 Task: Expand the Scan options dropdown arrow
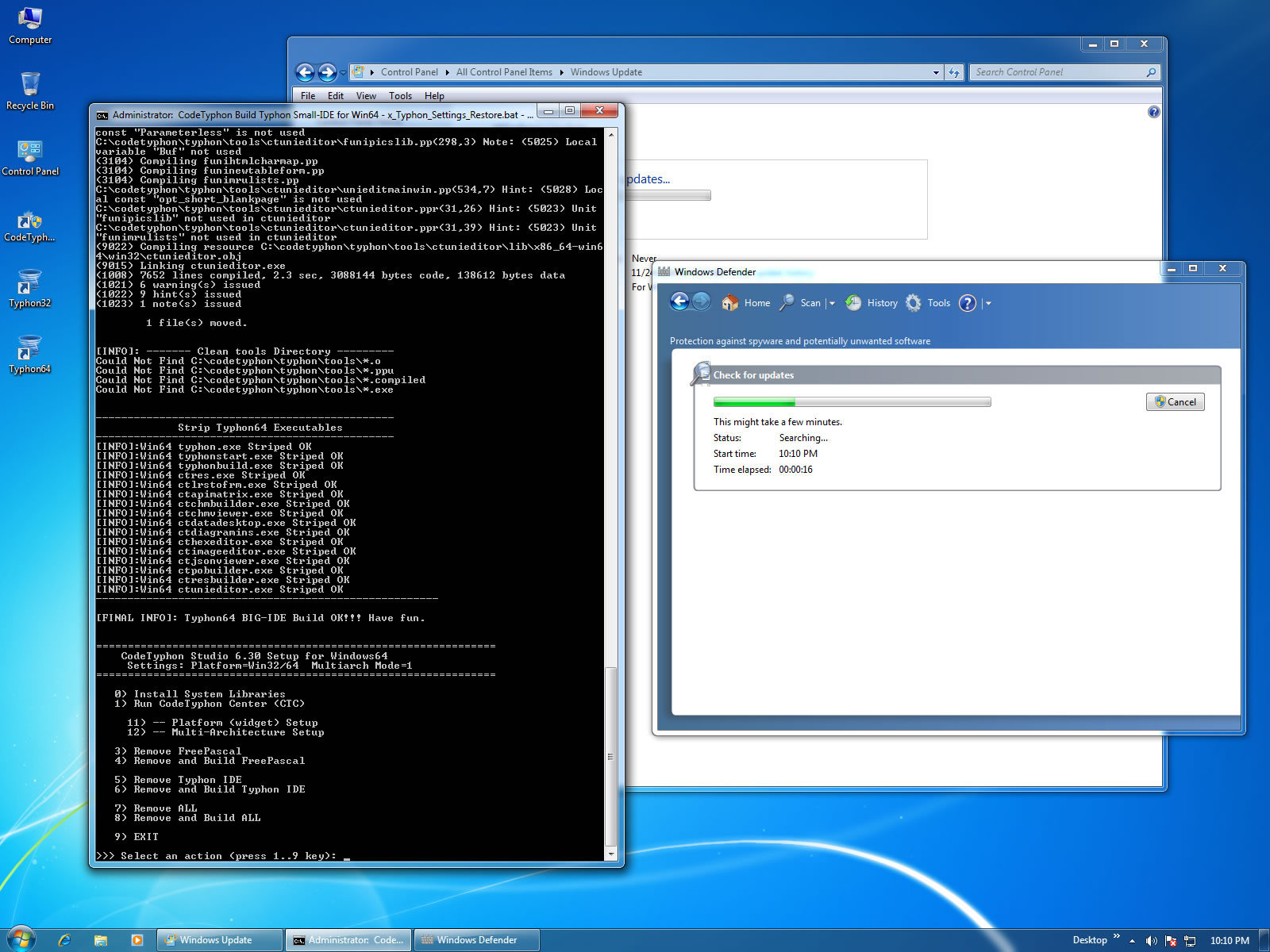click(832, 303)
